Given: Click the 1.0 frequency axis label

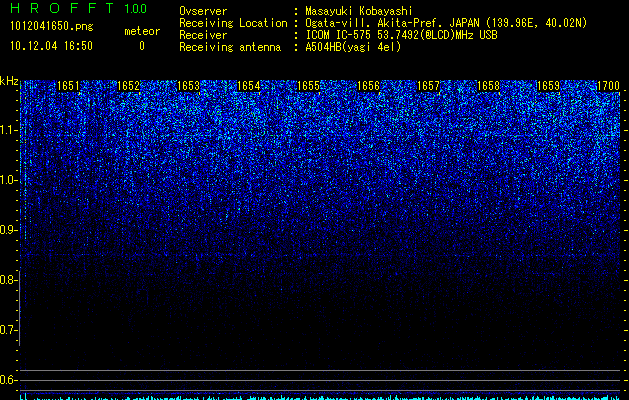Looking at the screenshot, I should pos(8,180).
